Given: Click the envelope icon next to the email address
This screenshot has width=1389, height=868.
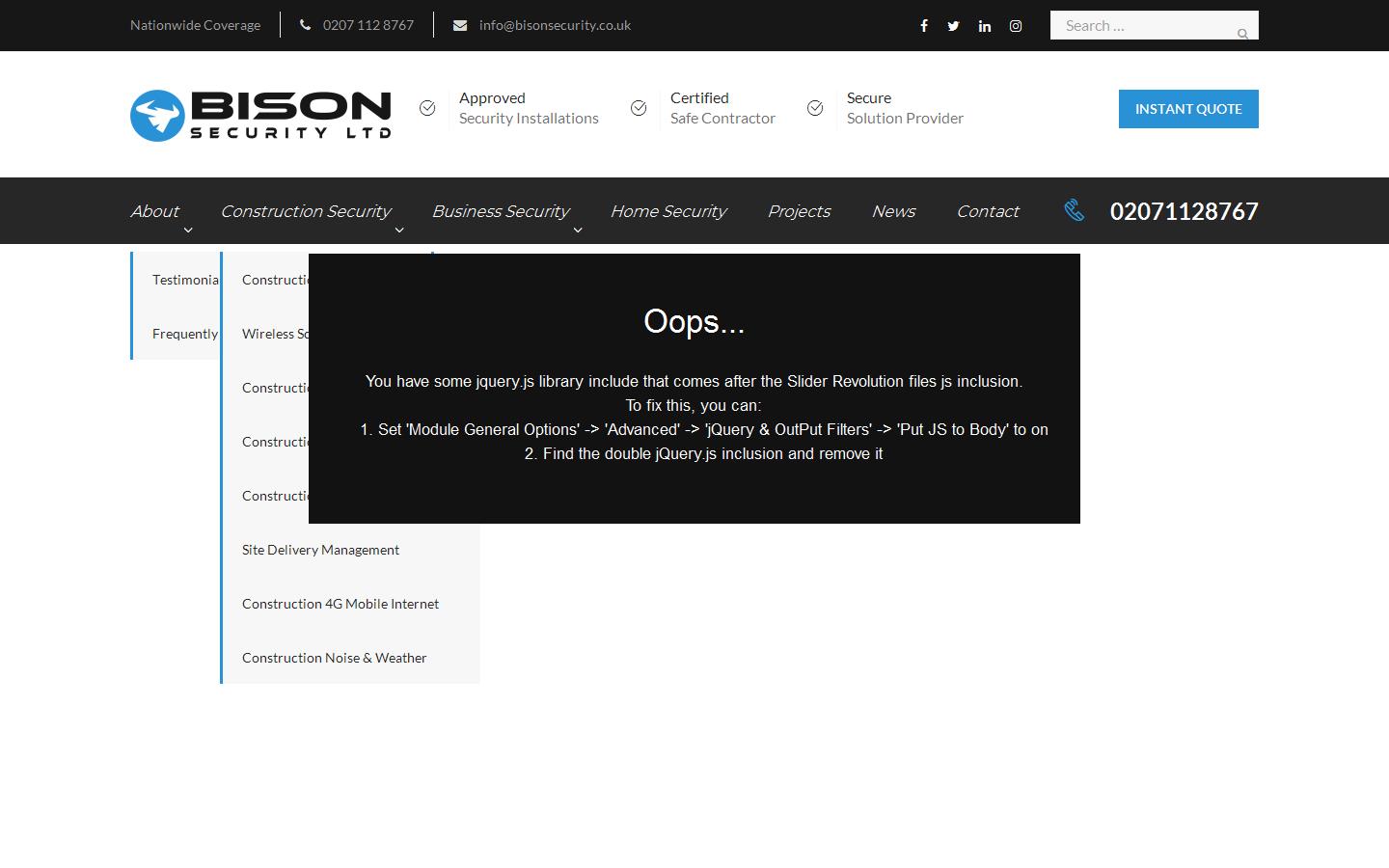Looking at the screenshot, I should click(x=458, y=25).
